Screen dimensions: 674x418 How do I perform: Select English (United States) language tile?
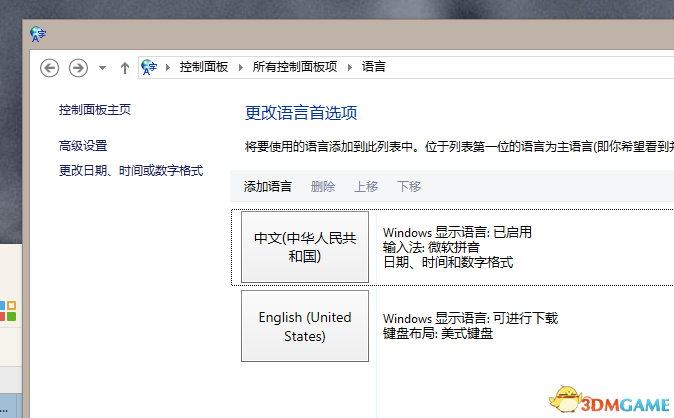305,326
